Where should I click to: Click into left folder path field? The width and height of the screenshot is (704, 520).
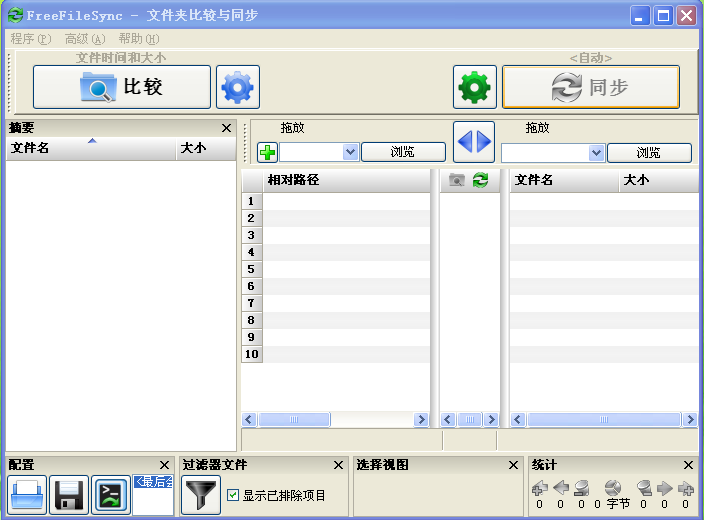(x=311, y=152)
